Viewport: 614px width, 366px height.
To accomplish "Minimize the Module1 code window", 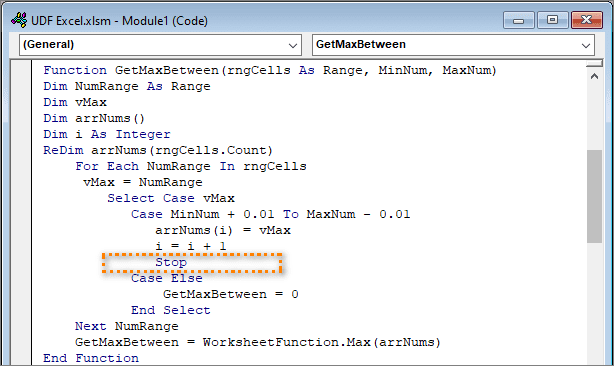I will point(518,20).
